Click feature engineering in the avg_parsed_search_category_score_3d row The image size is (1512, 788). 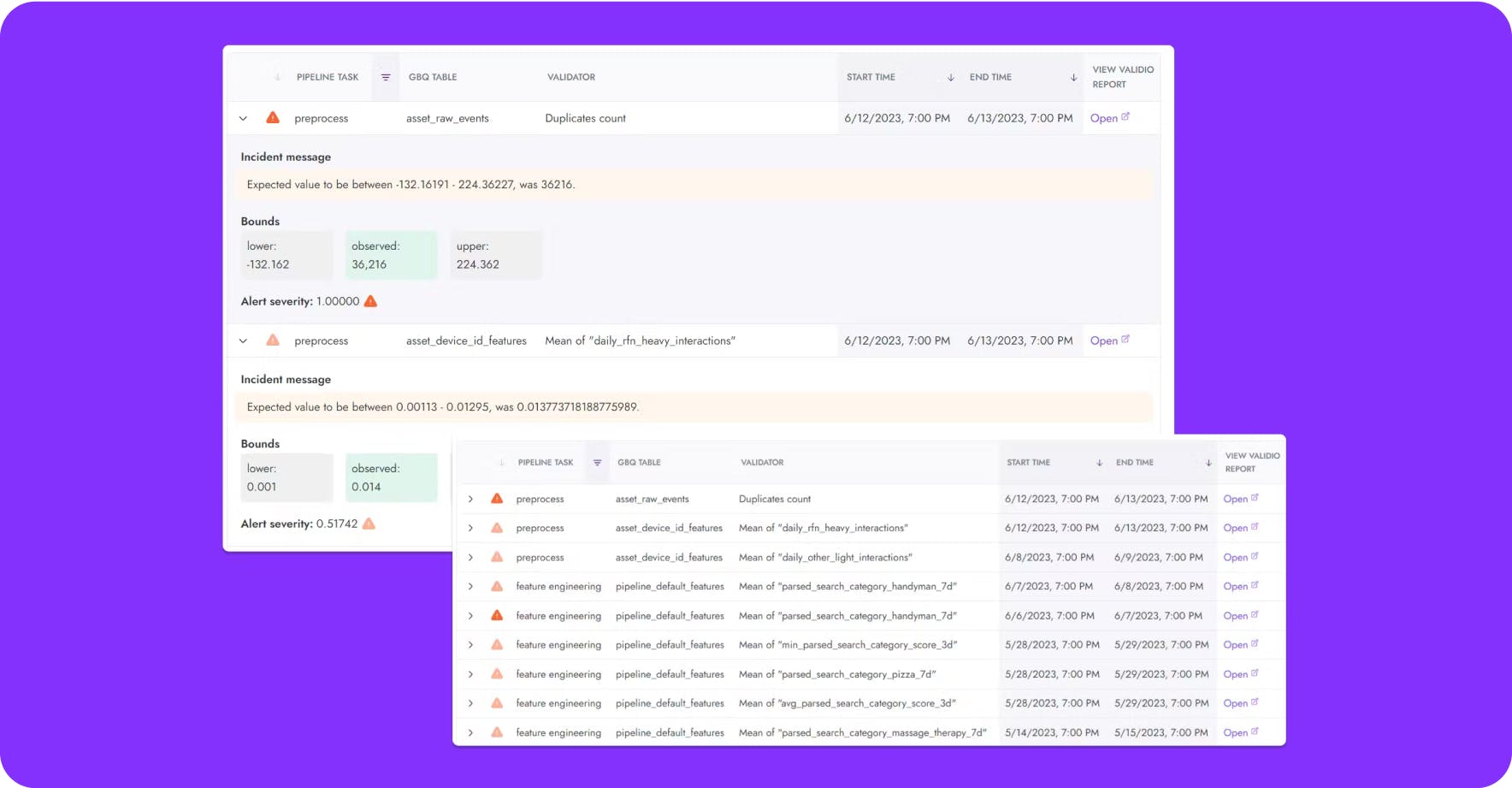point(558,703)
